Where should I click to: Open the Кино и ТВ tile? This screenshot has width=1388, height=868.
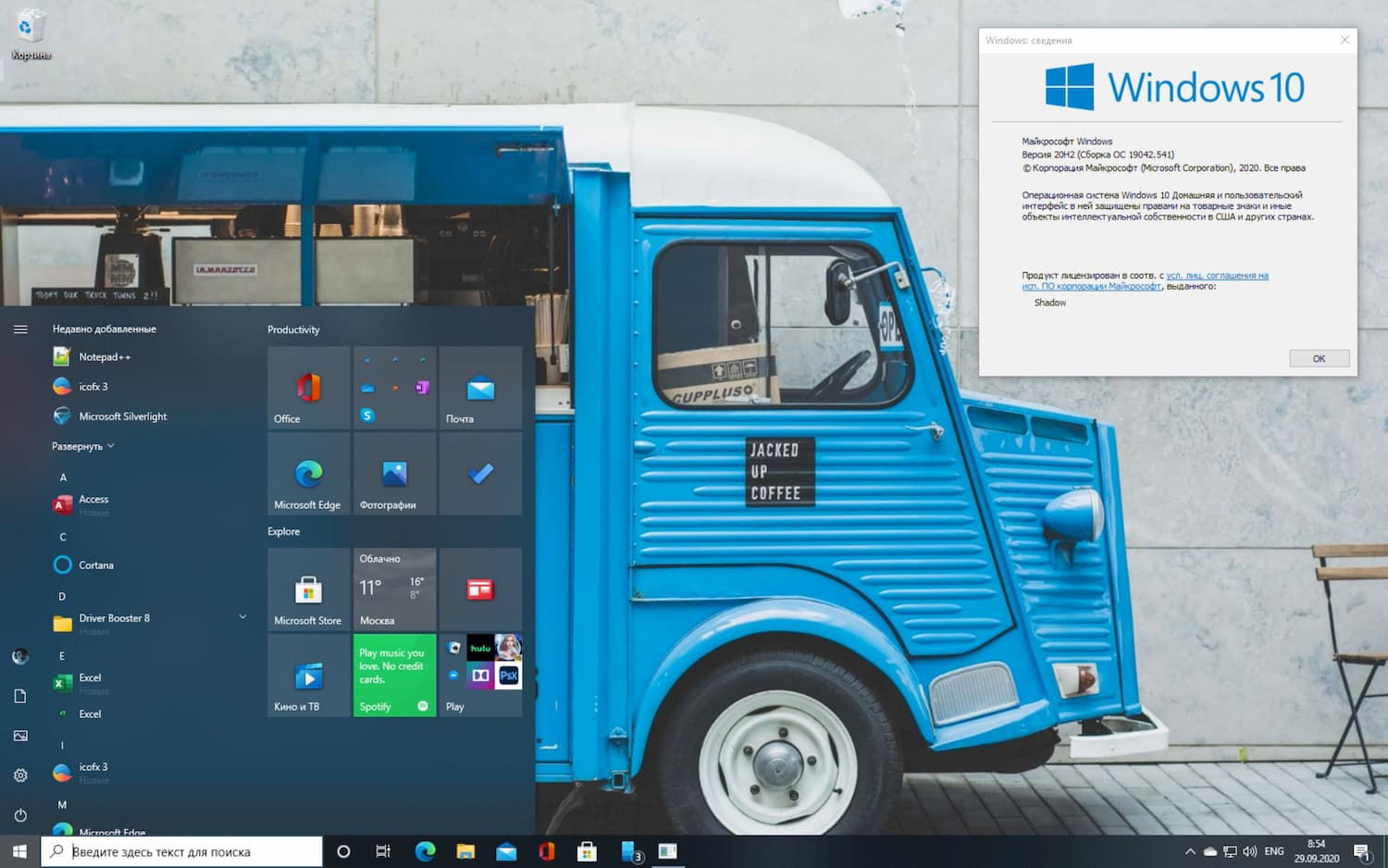[x=309, y=676]
